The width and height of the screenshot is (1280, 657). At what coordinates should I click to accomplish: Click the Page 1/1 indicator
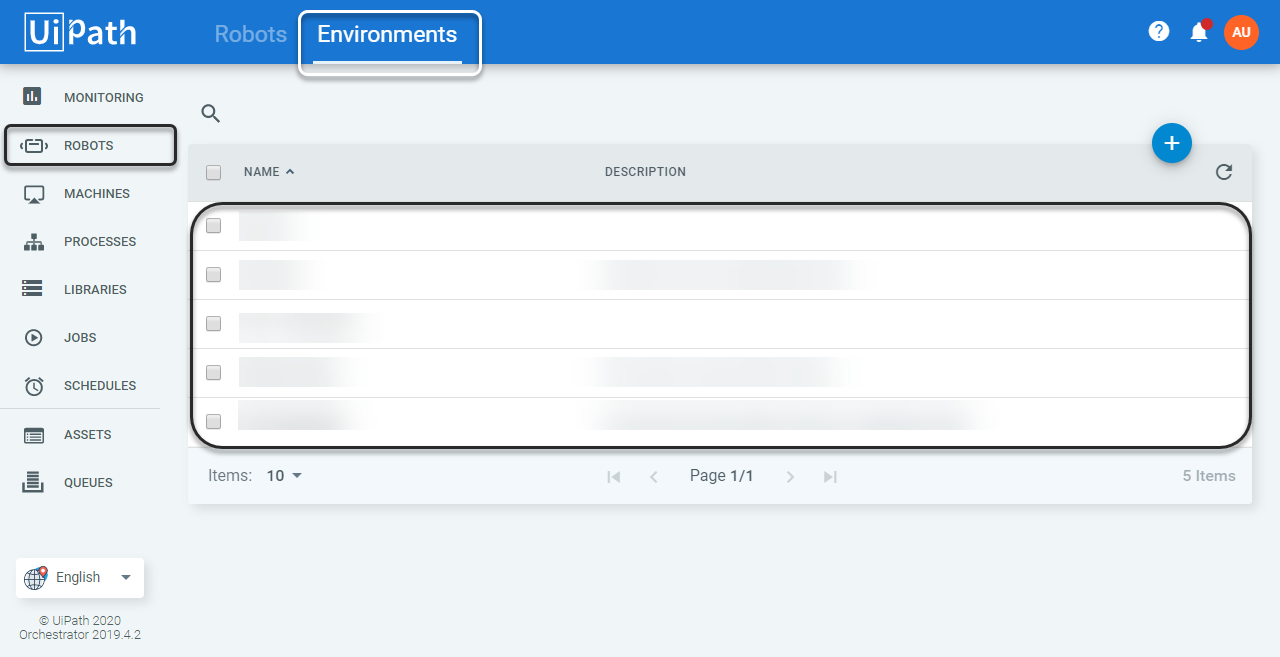coord(722,476)
